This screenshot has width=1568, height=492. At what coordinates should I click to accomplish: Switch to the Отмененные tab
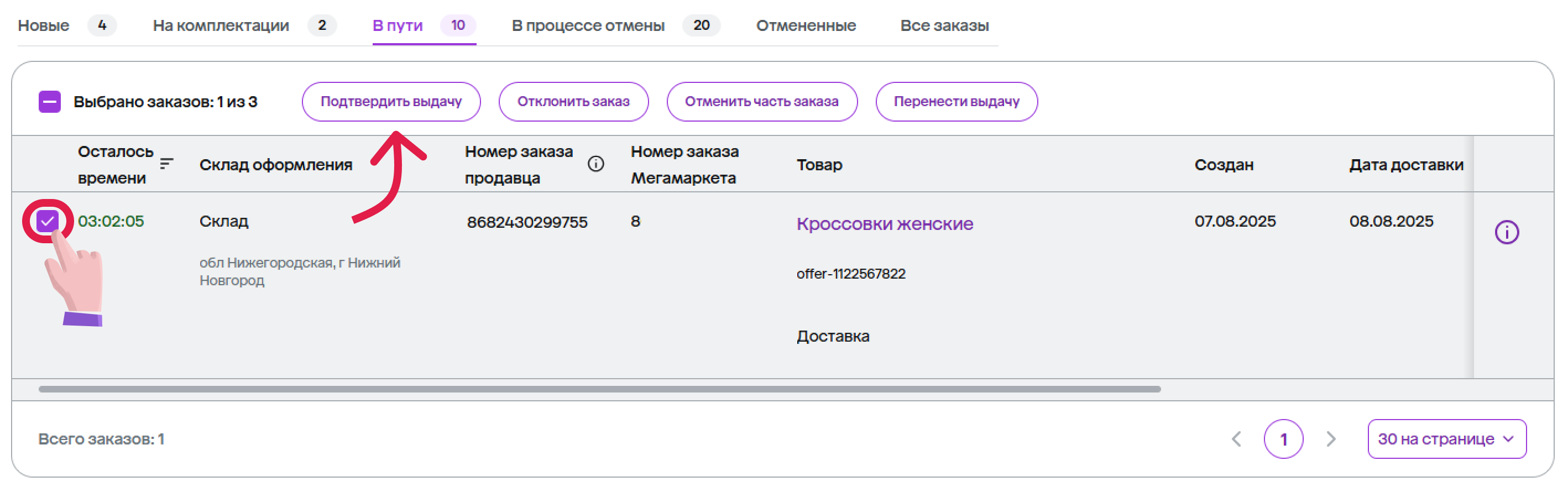coord(806,25)
